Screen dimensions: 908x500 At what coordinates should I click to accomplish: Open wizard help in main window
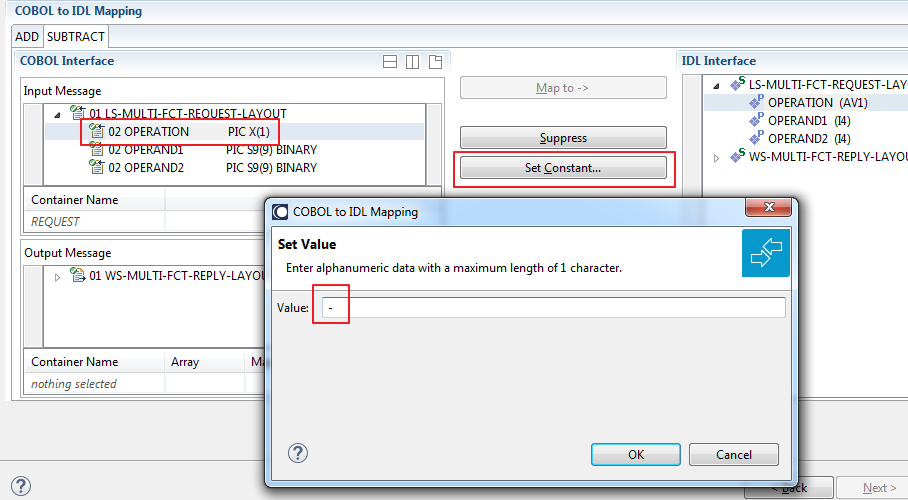pos(21,486)
